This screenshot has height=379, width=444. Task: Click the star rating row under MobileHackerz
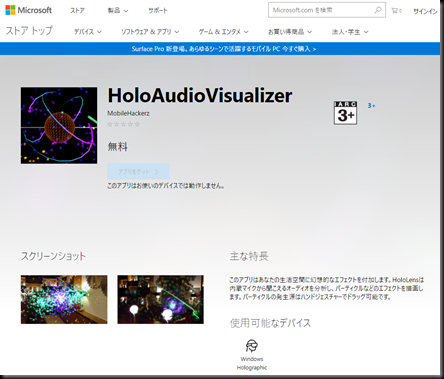(x=123, y=124)
